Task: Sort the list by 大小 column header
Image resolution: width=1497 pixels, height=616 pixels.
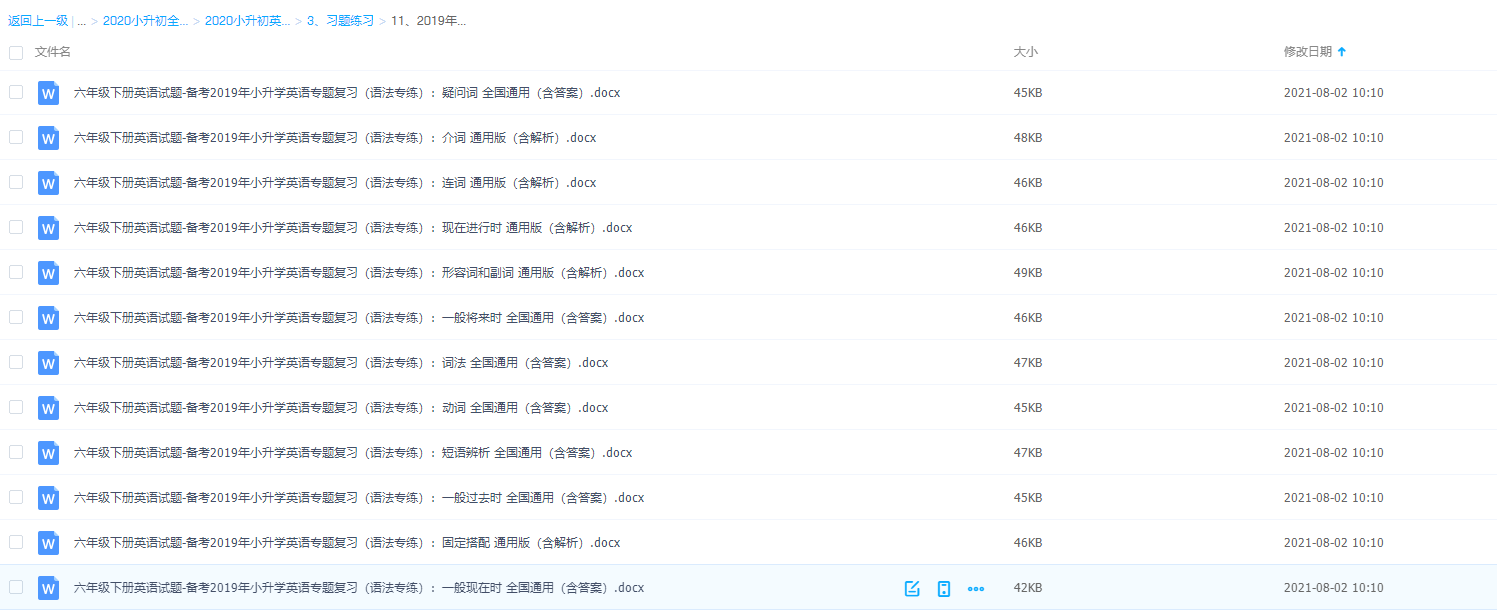Action: (x=1025, y=51)
